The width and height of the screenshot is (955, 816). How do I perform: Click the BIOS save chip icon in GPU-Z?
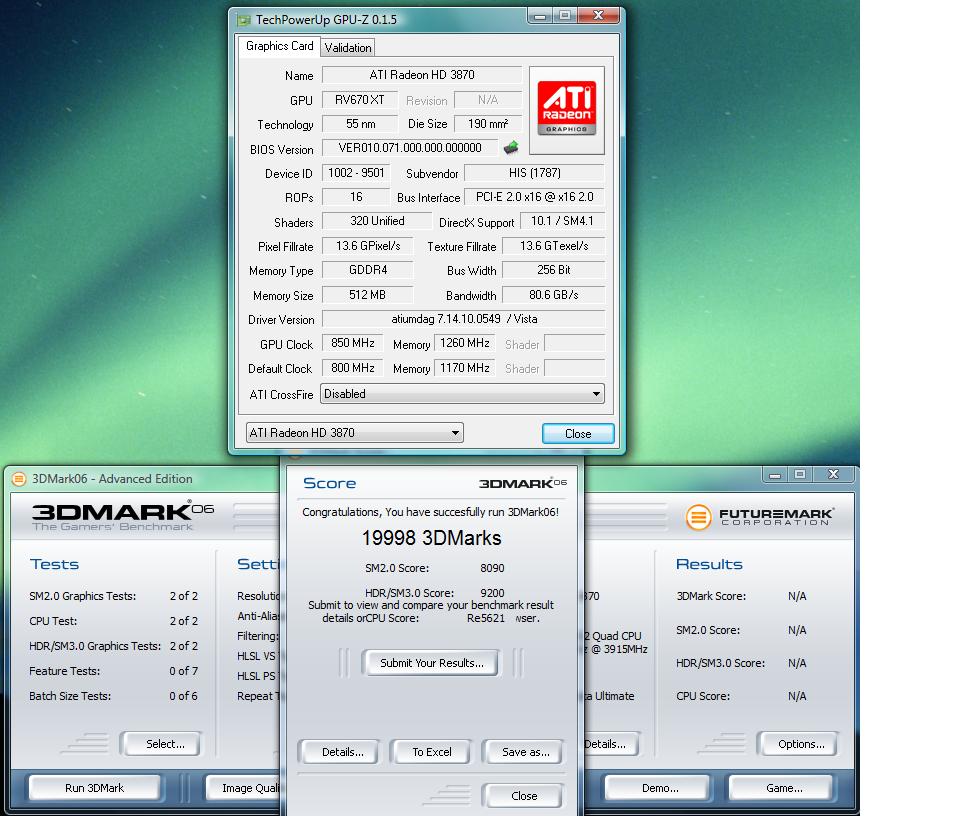pos(511,147)
